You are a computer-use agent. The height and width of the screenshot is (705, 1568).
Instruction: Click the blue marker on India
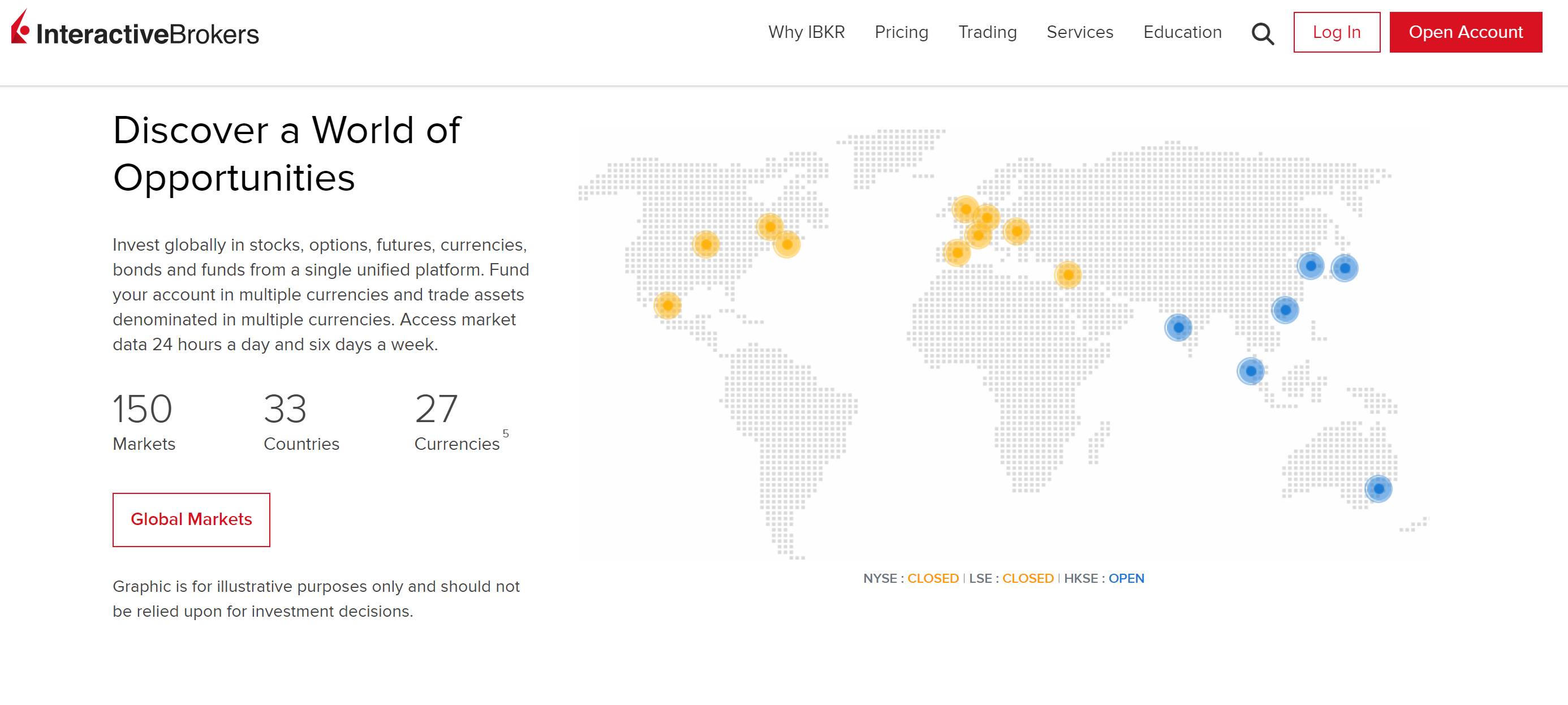point(1178,328)
